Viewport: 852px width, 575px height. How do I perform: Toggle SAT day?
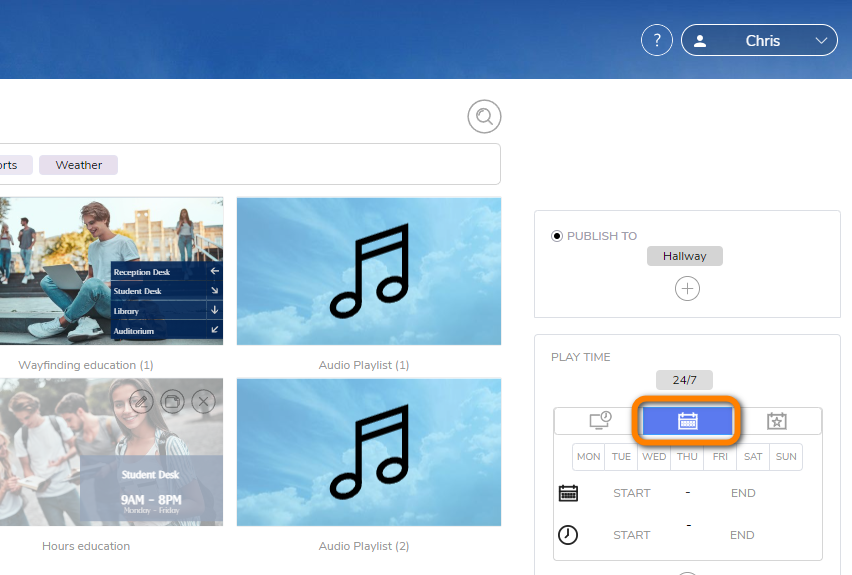753,457
